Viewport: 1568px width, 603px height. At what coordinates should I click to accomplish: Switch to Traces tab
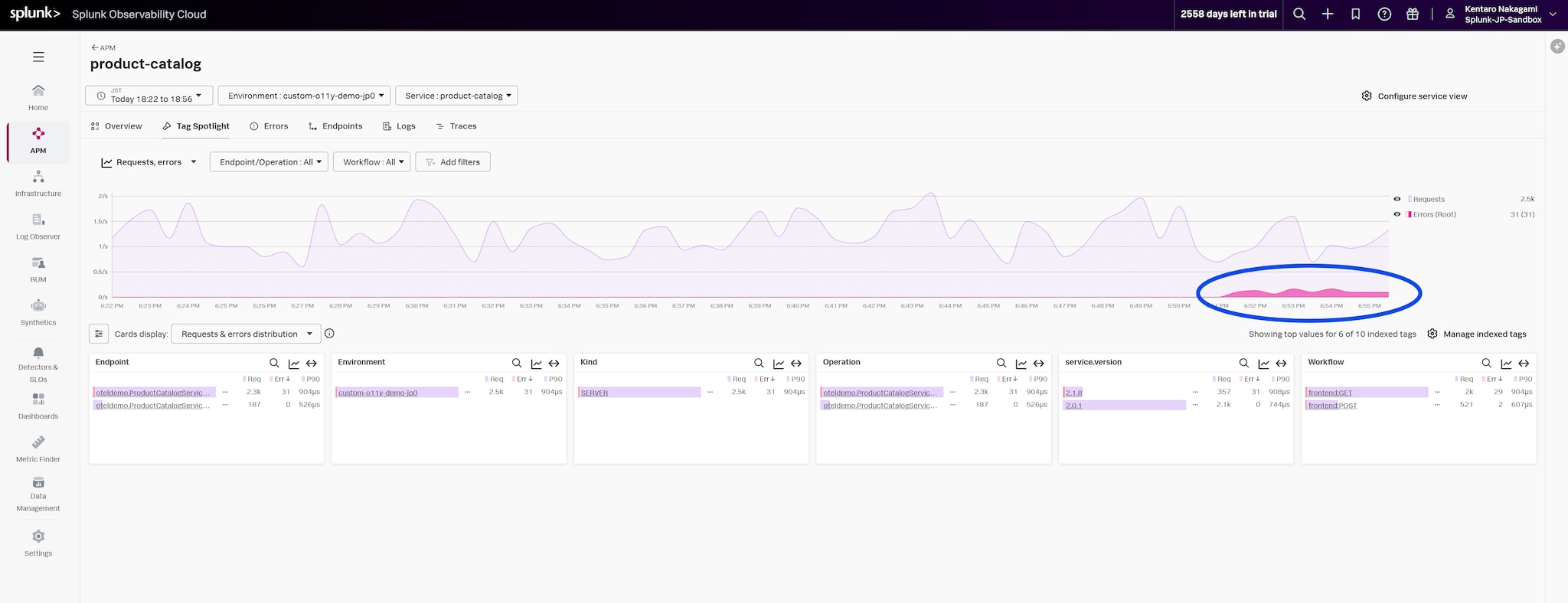456,126
